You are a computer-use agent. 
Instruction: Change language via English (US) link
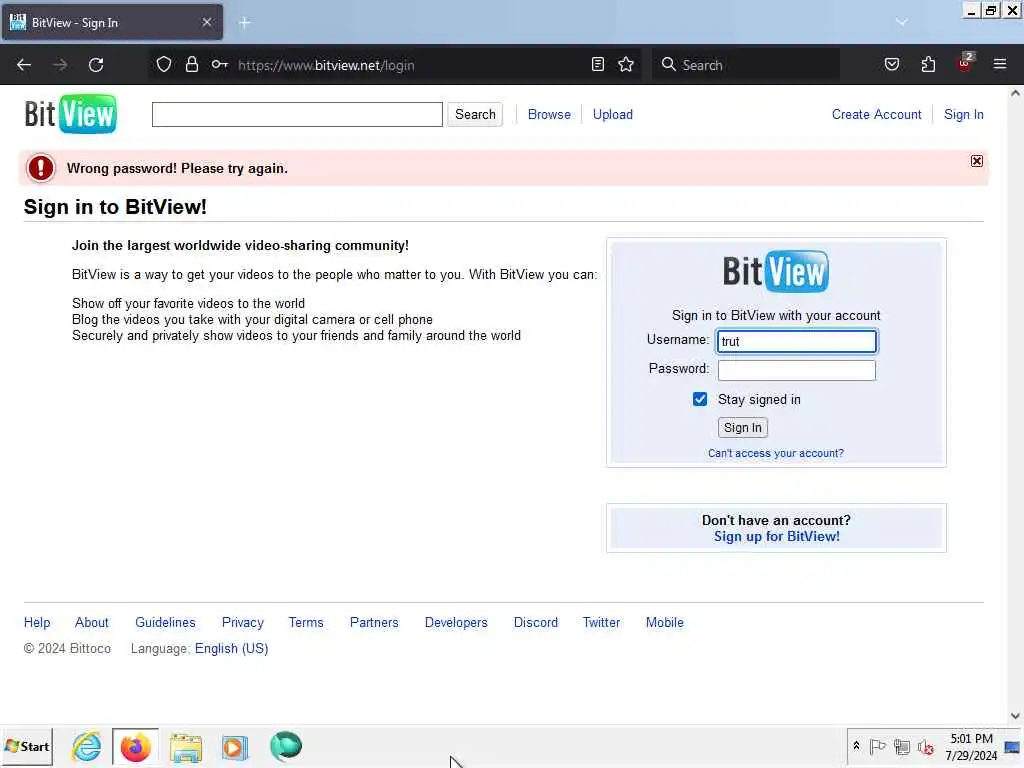232,648
